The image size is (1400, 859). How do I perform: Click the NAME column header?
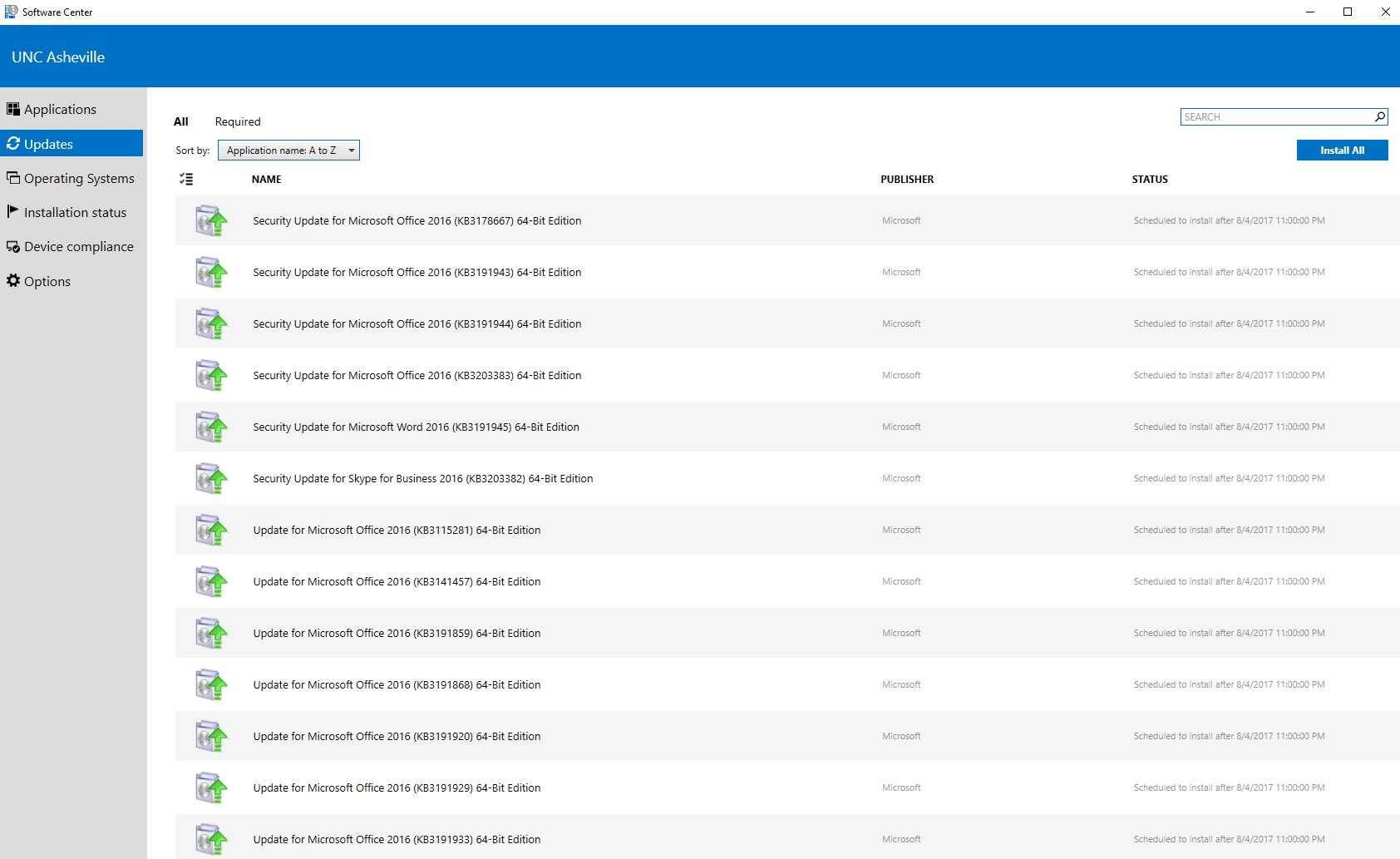coord(266,179)
